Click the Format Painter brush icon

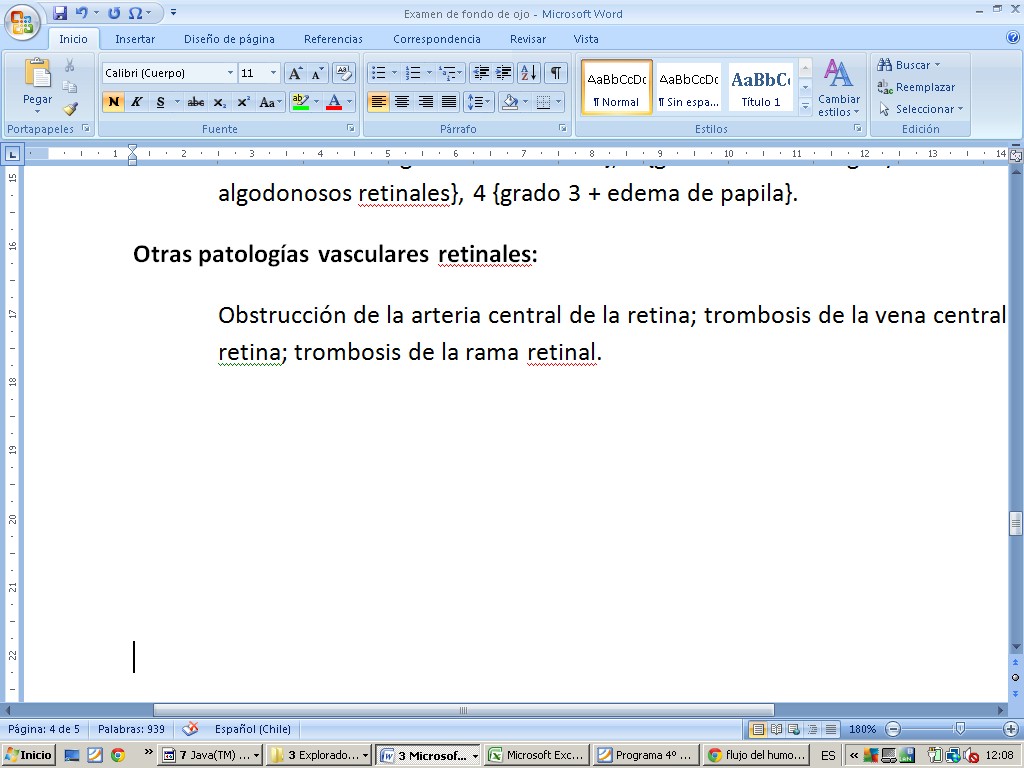pyautogui.click(x=70, y=109)
